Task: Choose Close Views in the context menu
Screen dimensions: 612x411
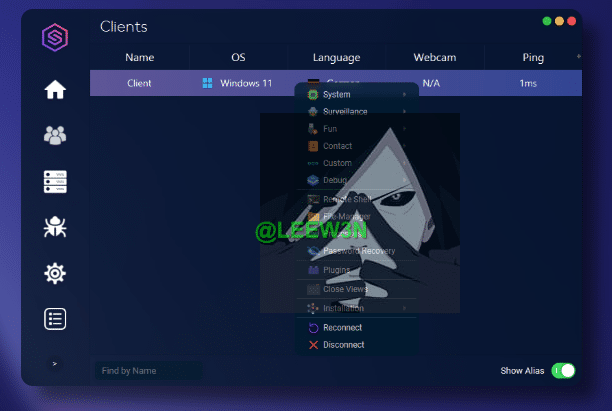Action: click(x=344, y=289)
